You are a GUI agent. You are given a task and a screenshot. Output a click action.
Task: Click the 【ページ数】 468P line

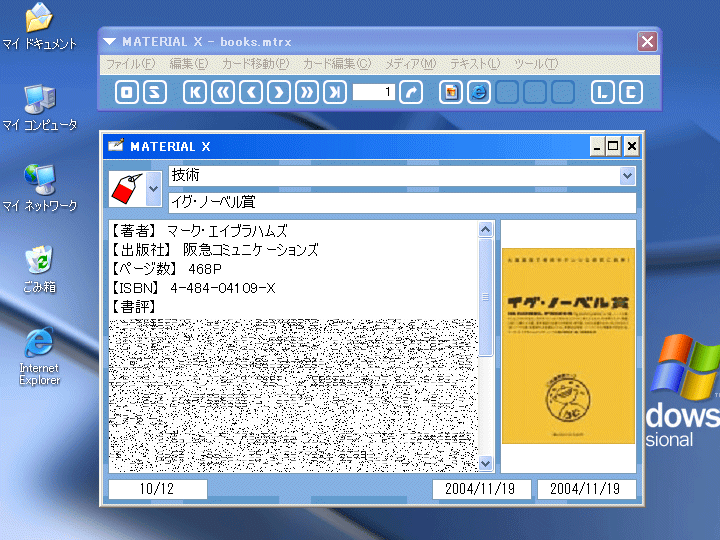[x=166, y=269]
